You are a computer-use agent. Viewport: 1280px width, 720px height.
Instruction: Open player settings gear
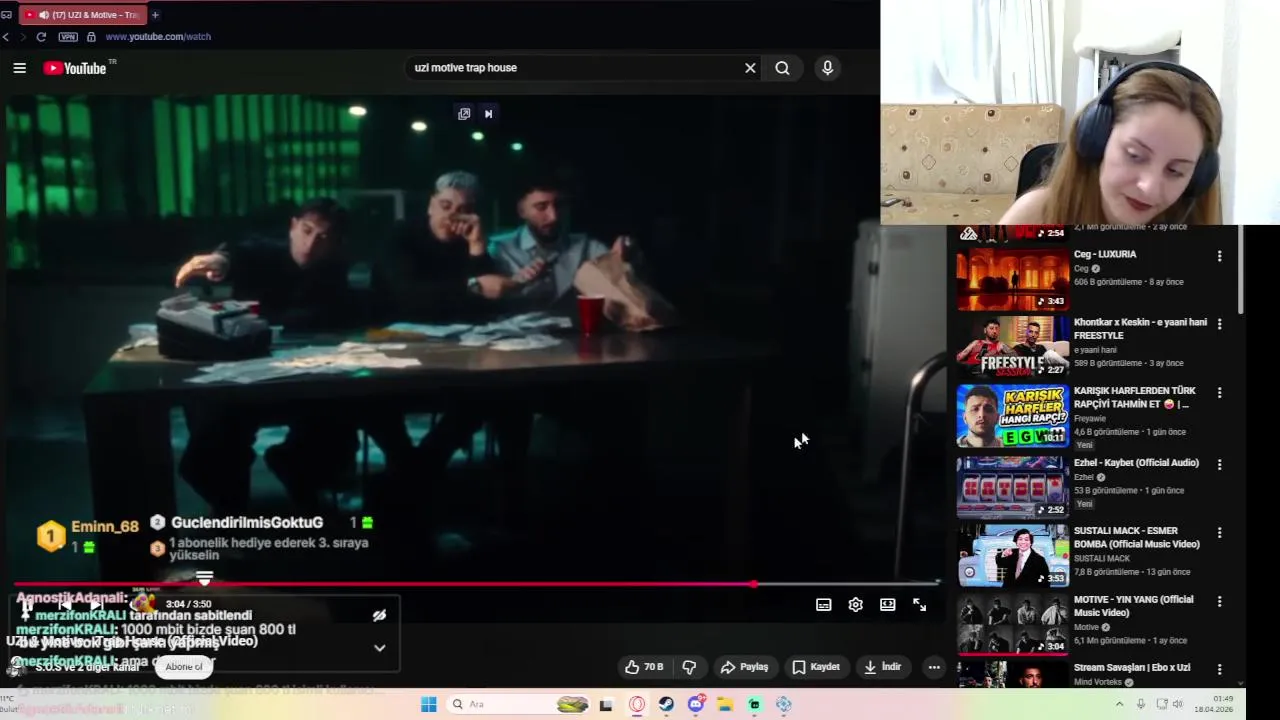coord(856,605)
